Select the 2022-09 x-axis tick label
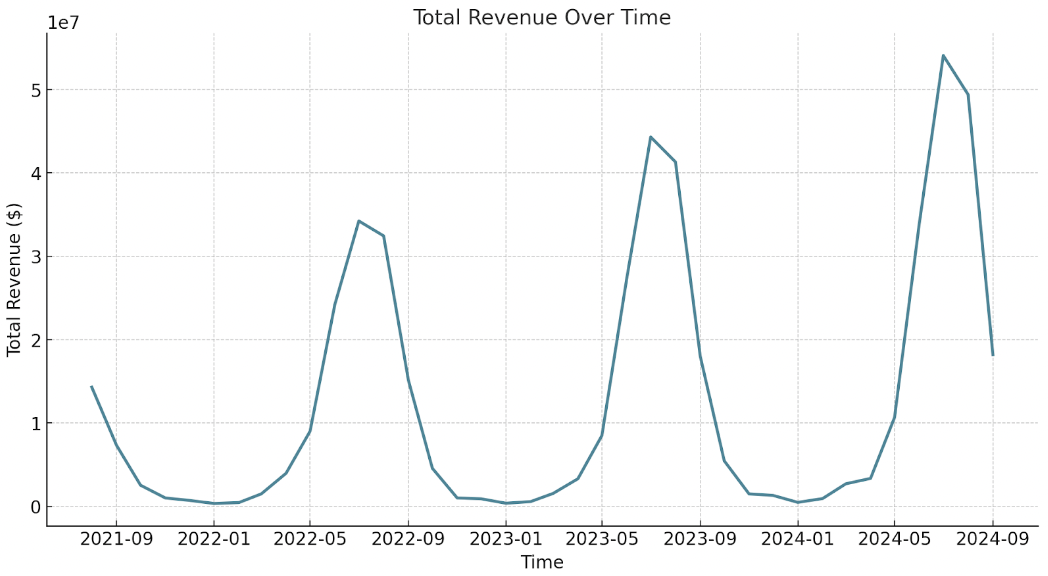The image size is (1048, 576). [408, 540]
